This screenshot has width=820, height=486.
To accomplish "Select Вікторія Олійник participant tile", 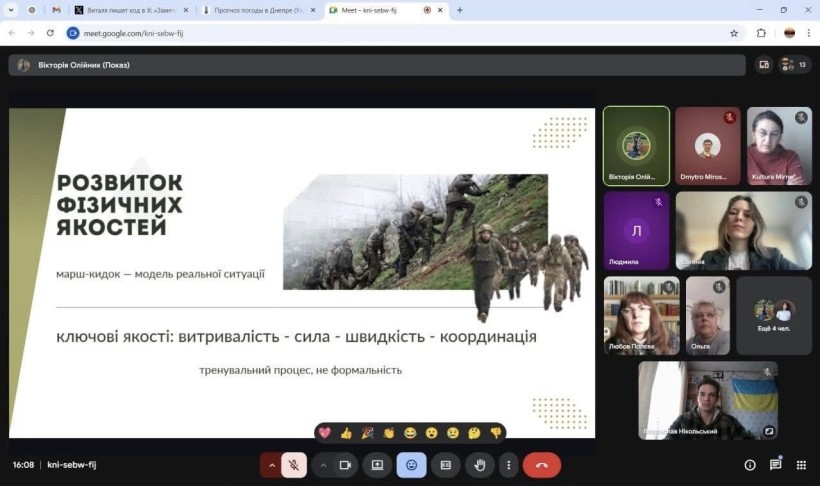I will pos(636,146).
